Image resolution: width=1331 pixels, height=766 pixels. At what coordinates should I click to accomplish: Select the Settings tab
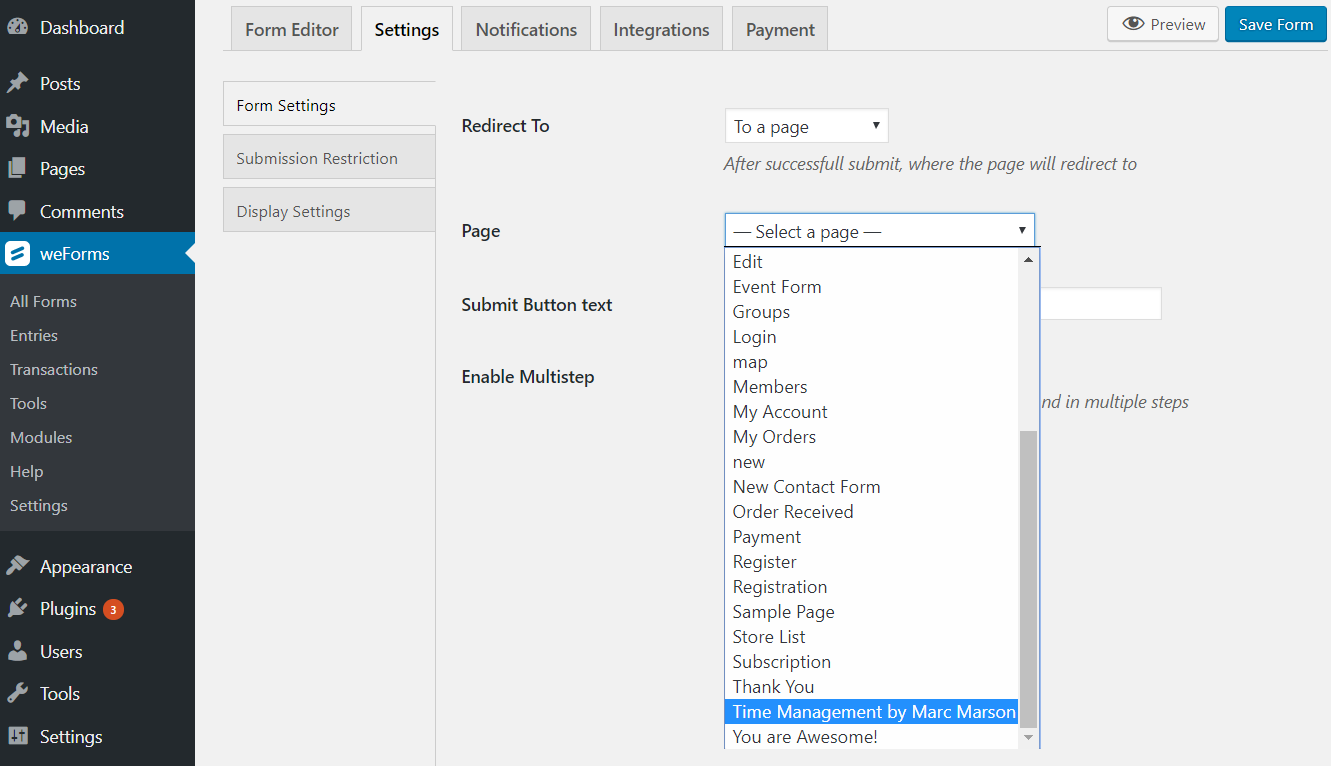pyautogui.click(x=407, y=29)
